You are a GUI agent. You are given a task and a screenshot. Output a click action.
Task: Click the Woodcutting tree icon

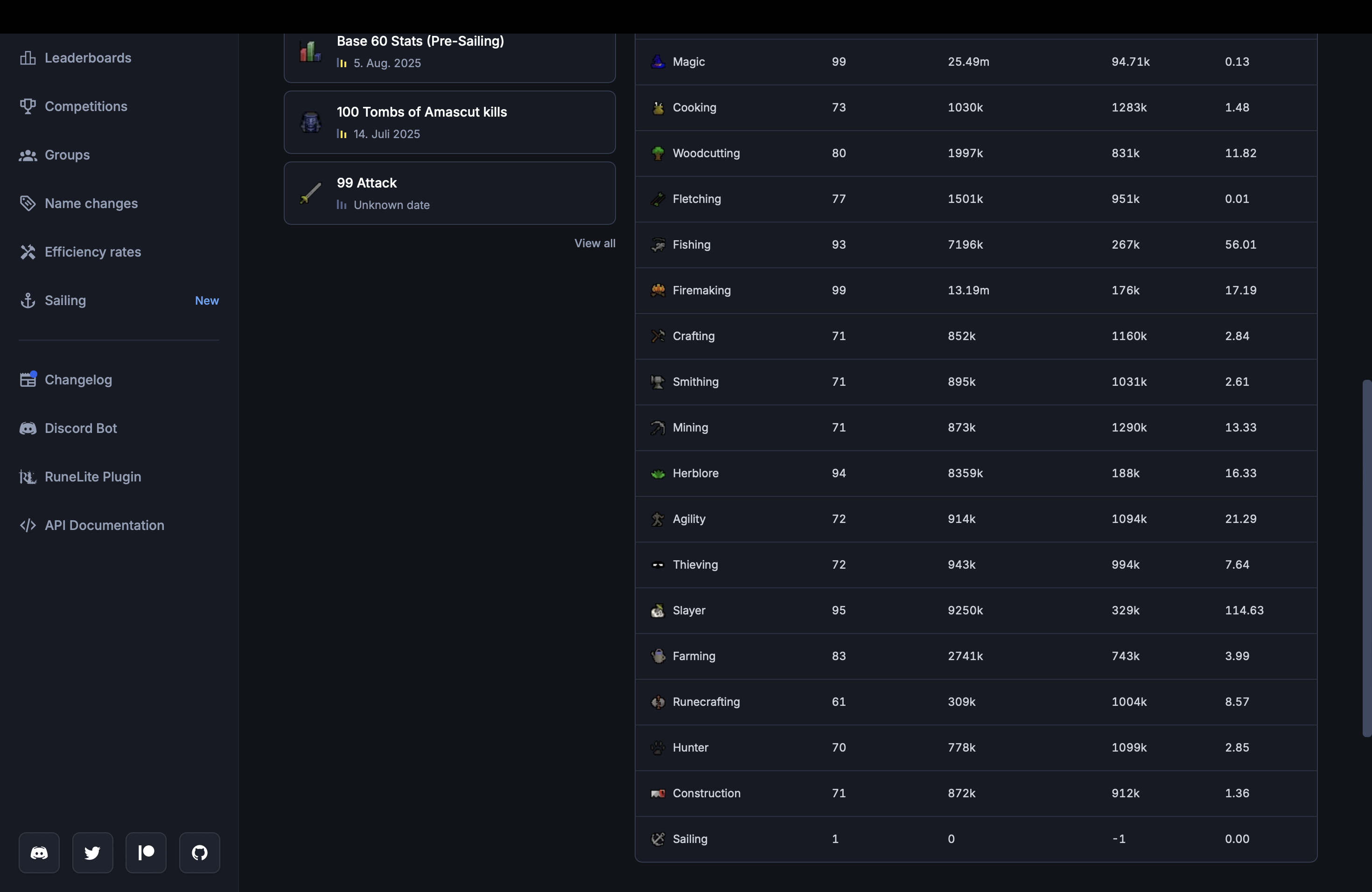point(657,153)
